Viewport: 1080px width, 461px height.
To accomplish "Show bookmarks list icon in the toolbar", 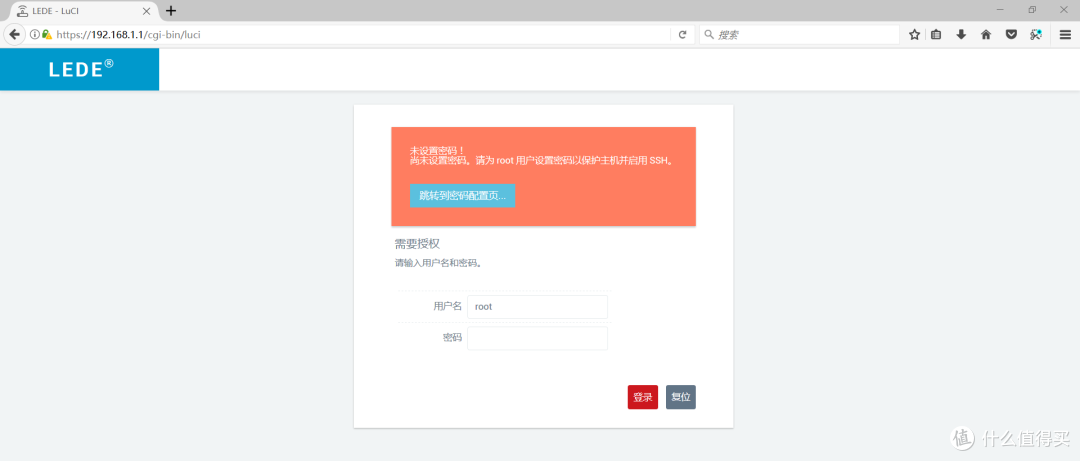I will click(936, 34).
